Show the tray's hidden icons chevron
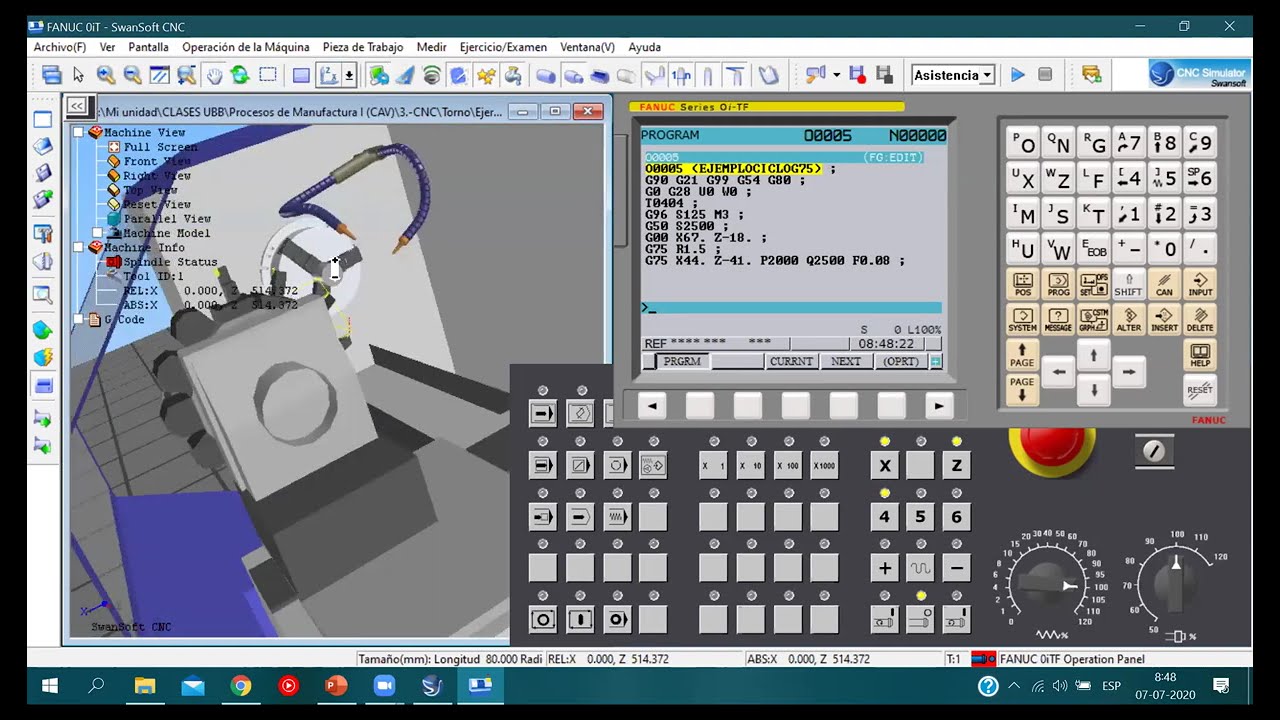Screen dimensions: 1280x720 click(1014, 686)
